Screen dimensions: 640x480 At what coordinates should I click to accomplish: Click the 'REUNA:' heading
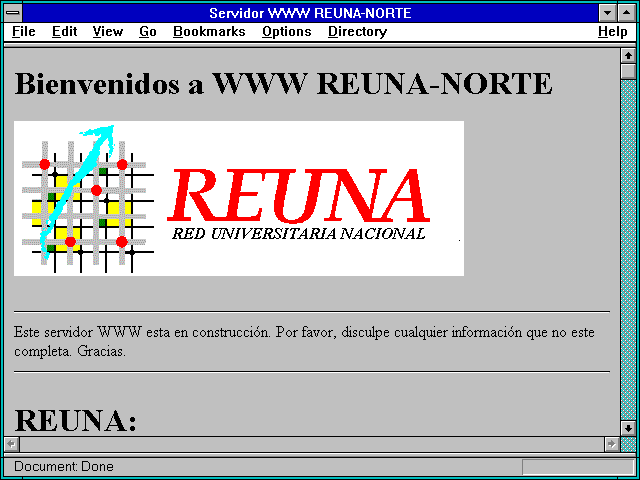[76, 420]
